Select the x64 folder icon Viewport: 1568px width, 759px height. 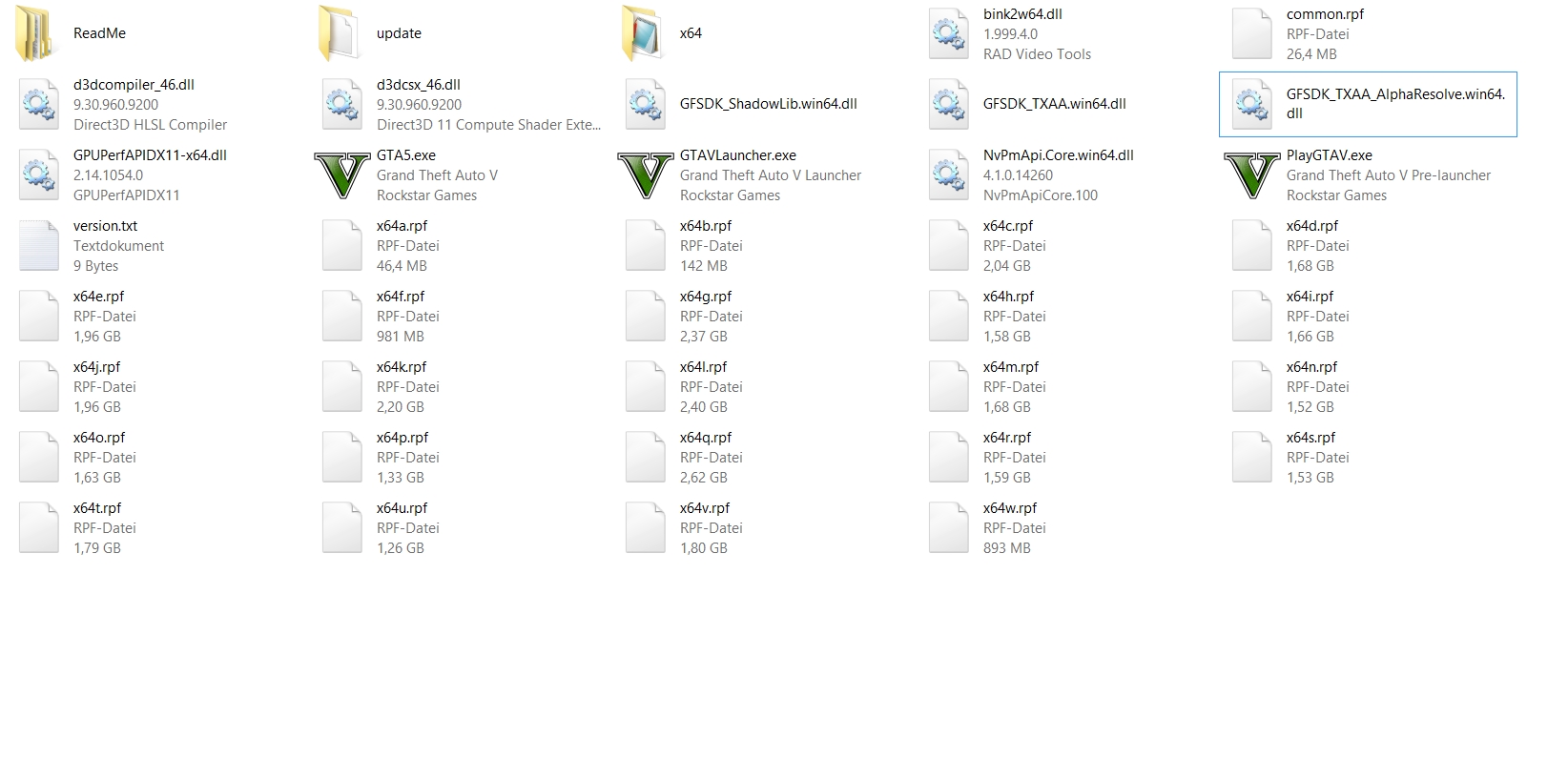coord(645,33)
